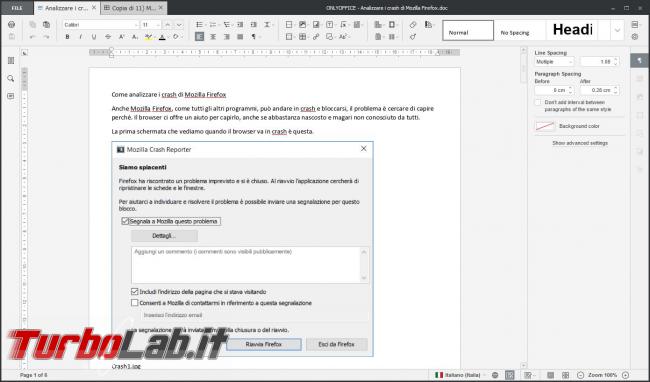The height and width of the screenshot is (382, 650).
Task: Expand the paragraph styles gallery
Action: pyautogui.click(x=617, y=31)
